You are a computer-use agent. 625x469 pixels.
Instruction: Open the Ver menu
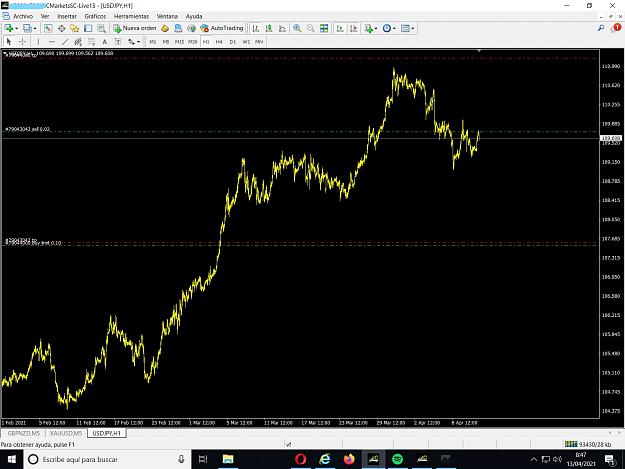click(45, 16)
